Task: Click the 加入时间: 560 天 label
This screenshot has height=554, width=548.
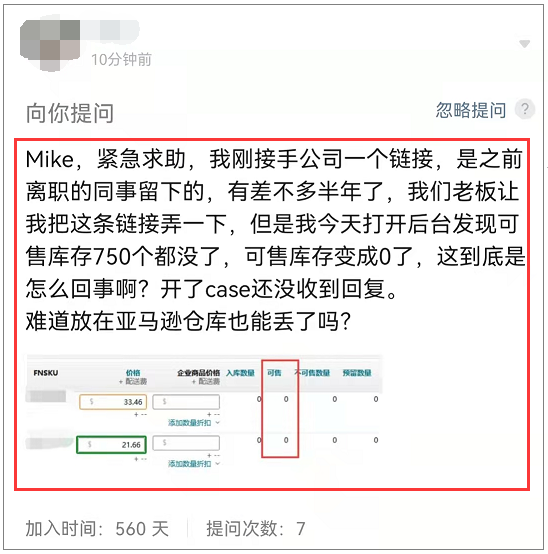Action: [97, 529]
